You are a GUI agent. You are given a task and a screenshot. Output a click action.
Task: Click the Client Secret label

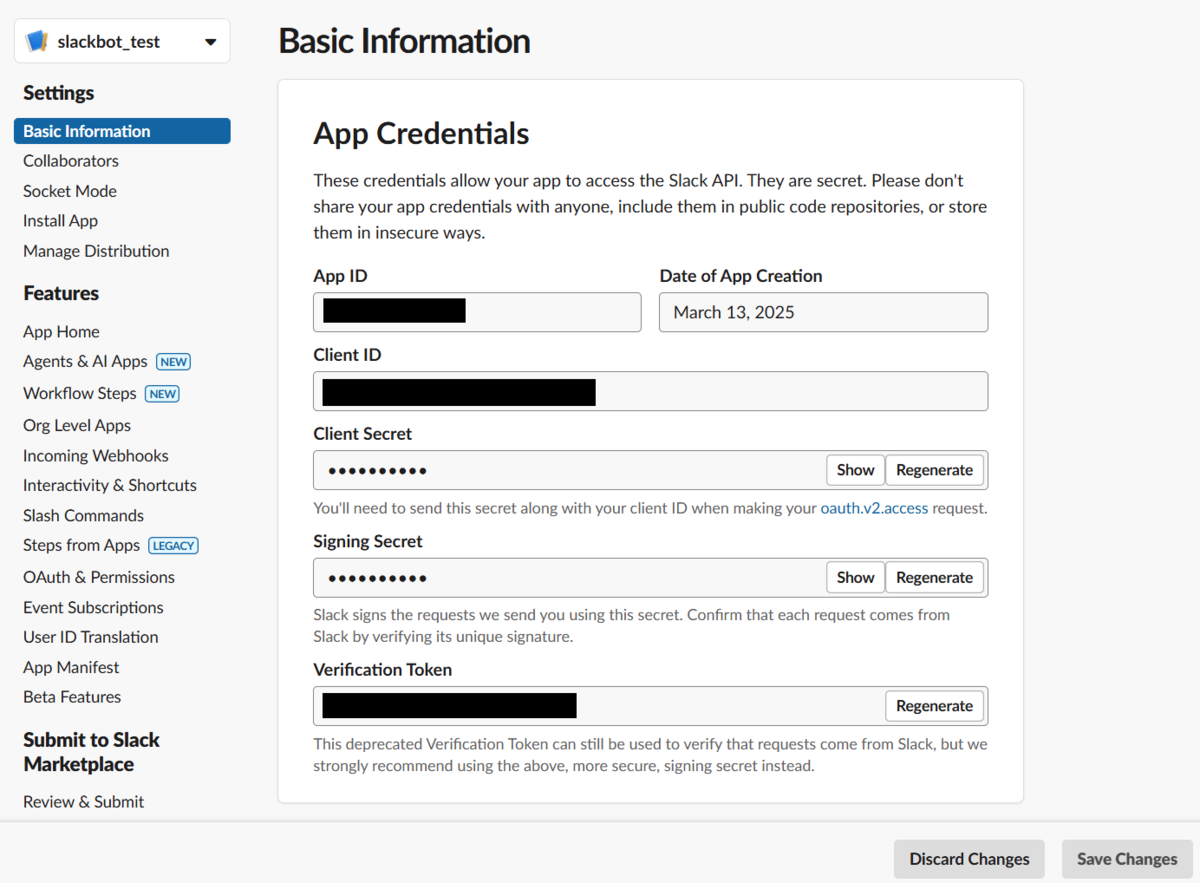click(362, 434)
